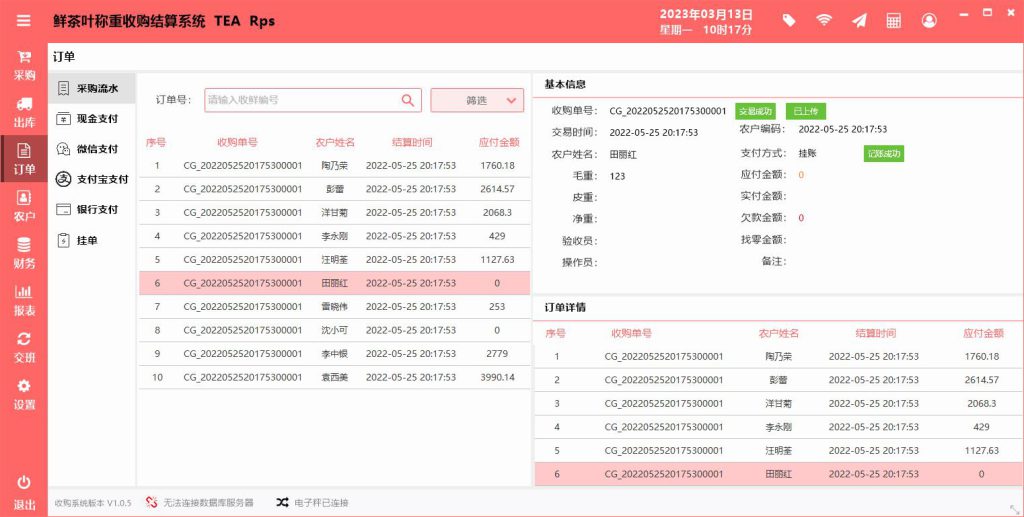Click 应付金额 header in 订单详情 table
The image size is (1024, 517).
click(x=983, y=334)
